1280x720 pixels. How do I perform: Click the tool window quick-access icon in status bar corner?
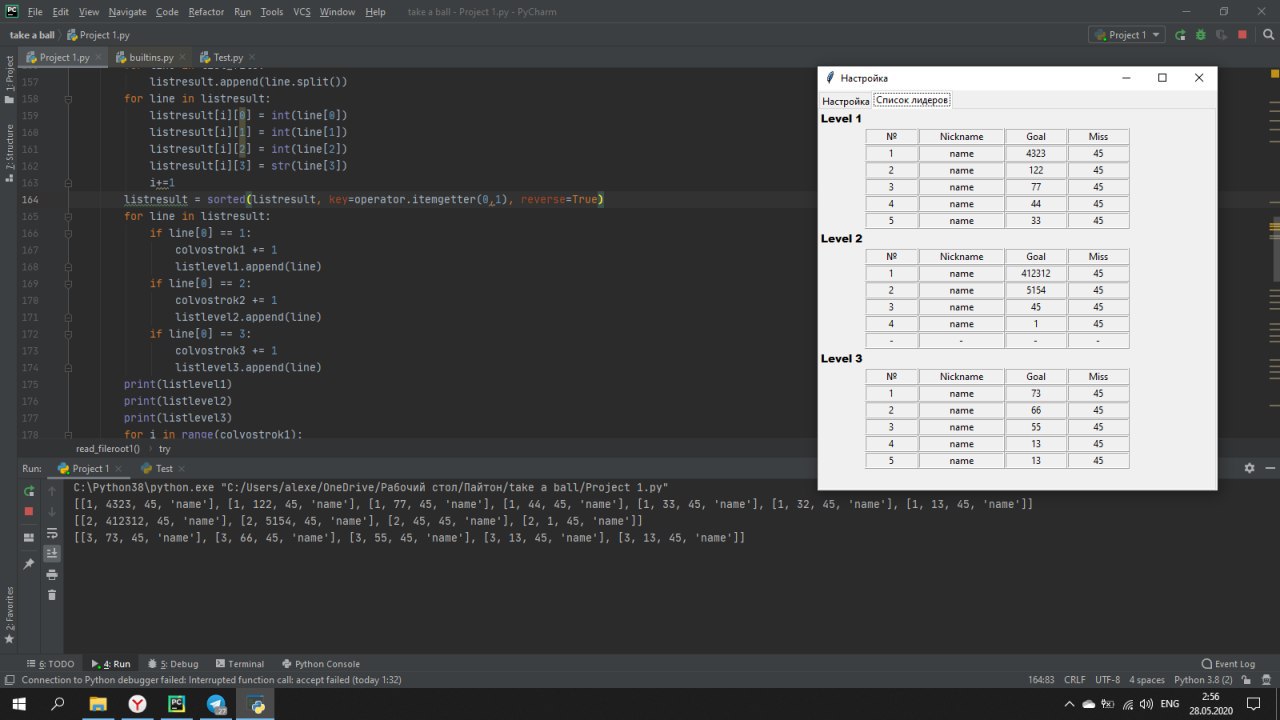pyautogui.click(x=9, y=680)
